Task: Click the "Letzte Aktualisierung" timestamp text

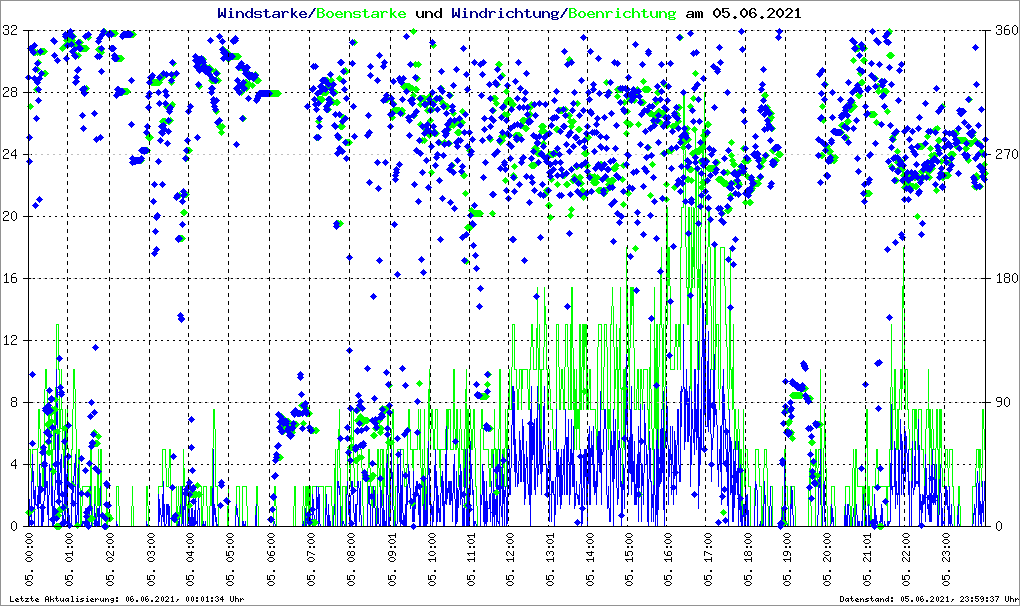Action: coord(124,599)
